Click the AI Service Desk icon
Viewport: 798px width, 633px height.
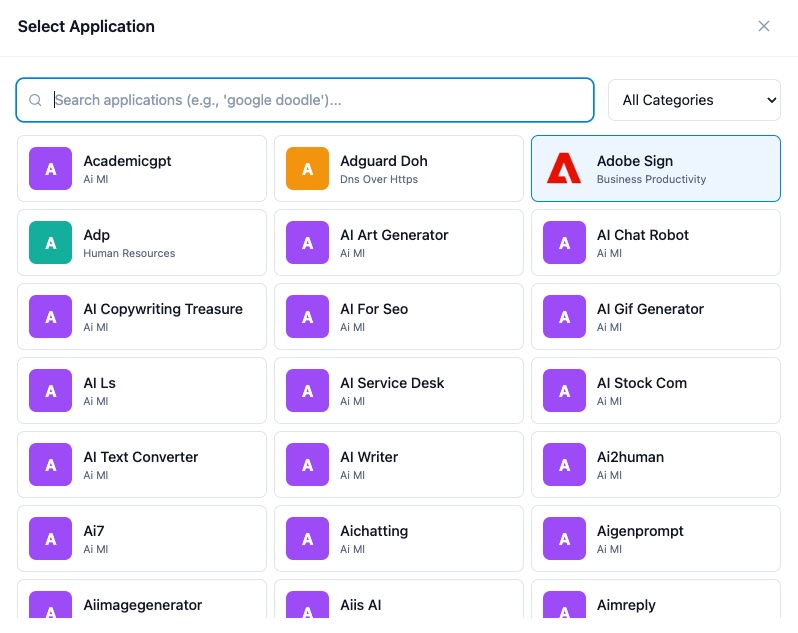coord(307,390)
